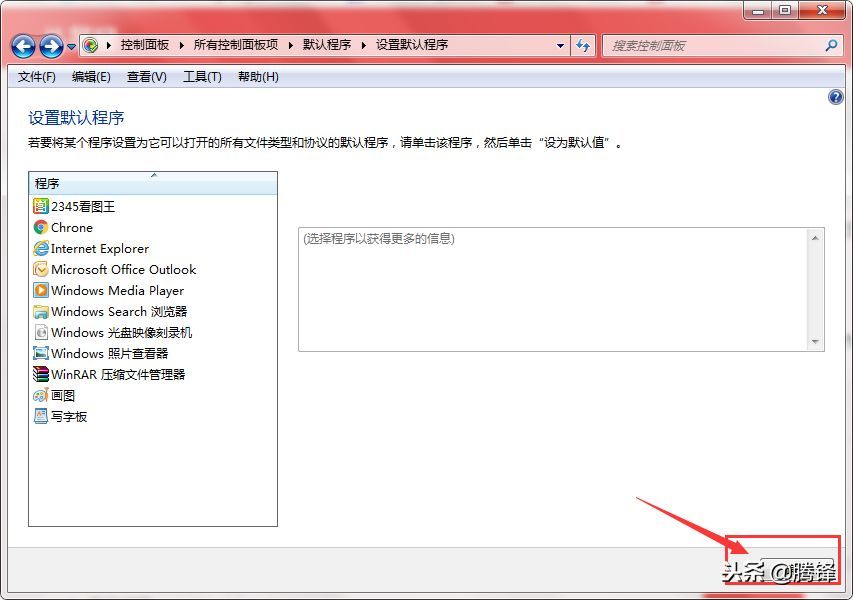The height and width of the screenshot is (600, 853).
Task: Click the 选择程序以获得更多的信息 description box
Action: [561, 289]
